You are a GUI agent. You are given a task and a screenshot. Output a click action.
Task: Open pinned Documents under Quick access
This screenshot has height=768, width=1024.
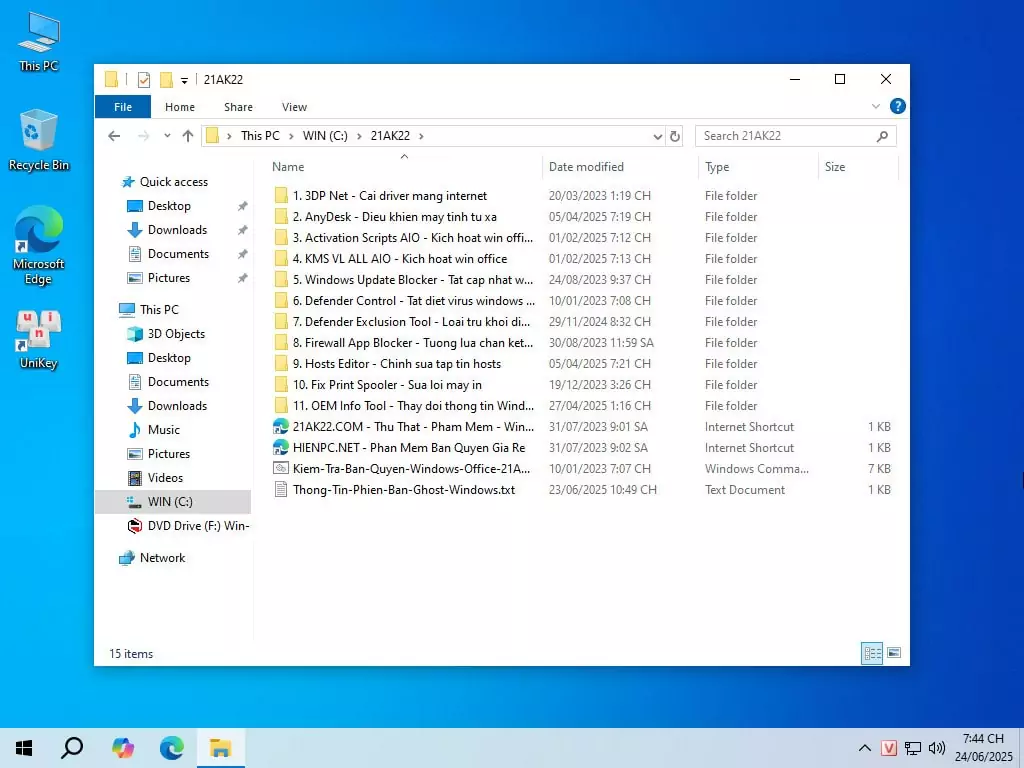click(x=178, y=254)
